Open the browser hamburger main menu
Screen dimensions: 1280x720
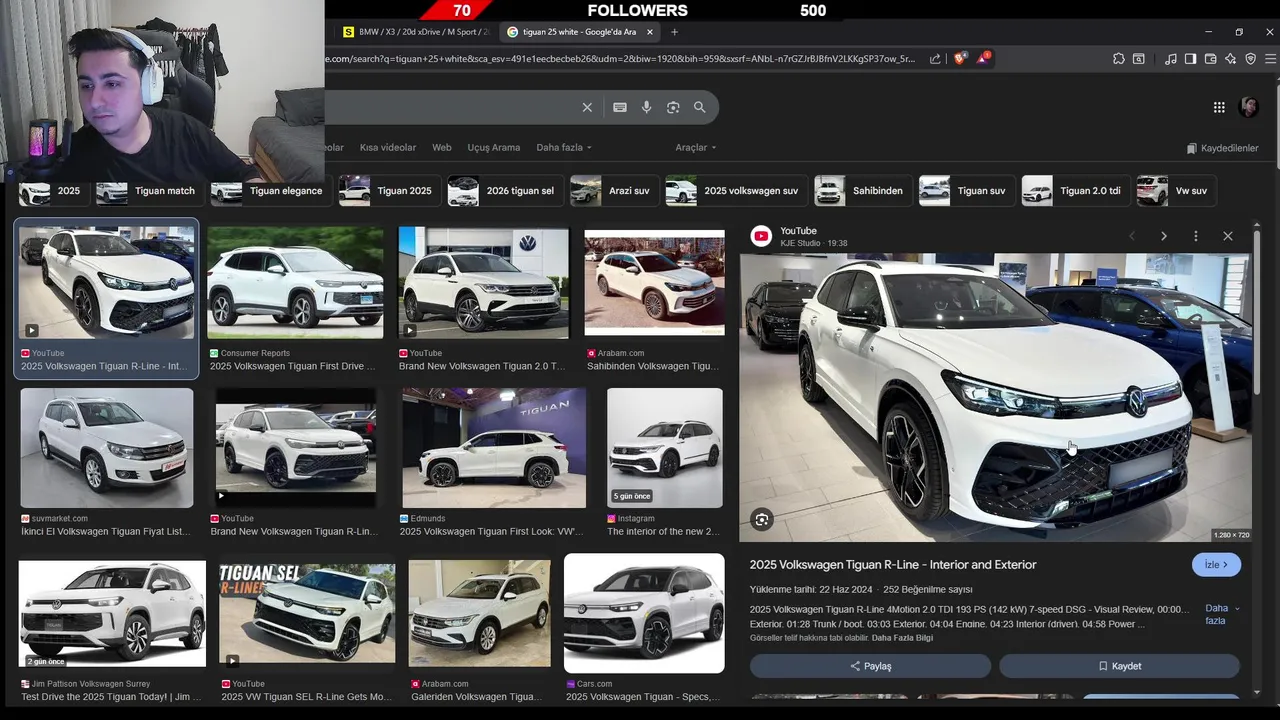tap(1270, 59)
